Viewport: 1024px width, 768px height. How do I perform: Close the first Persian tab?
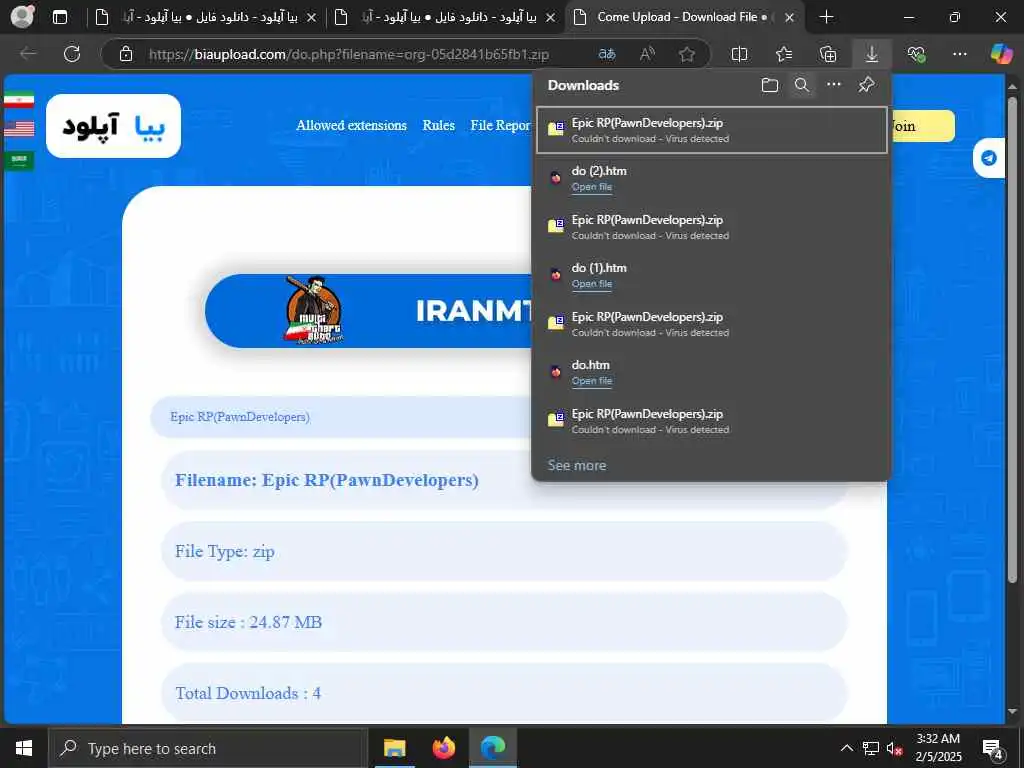[x=312, y=18]
